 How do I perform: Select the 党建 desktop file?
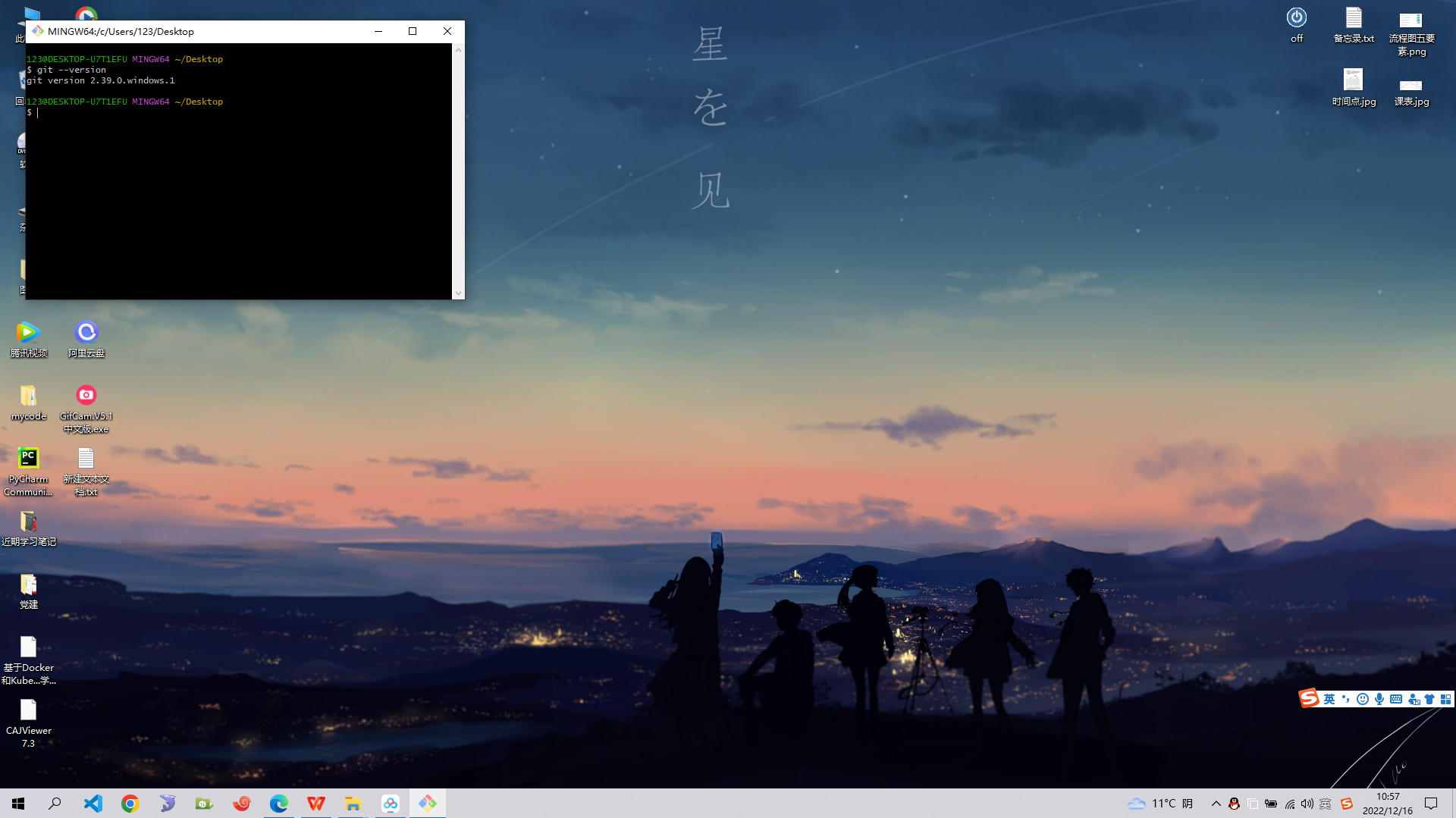click(x=28, y=591)
